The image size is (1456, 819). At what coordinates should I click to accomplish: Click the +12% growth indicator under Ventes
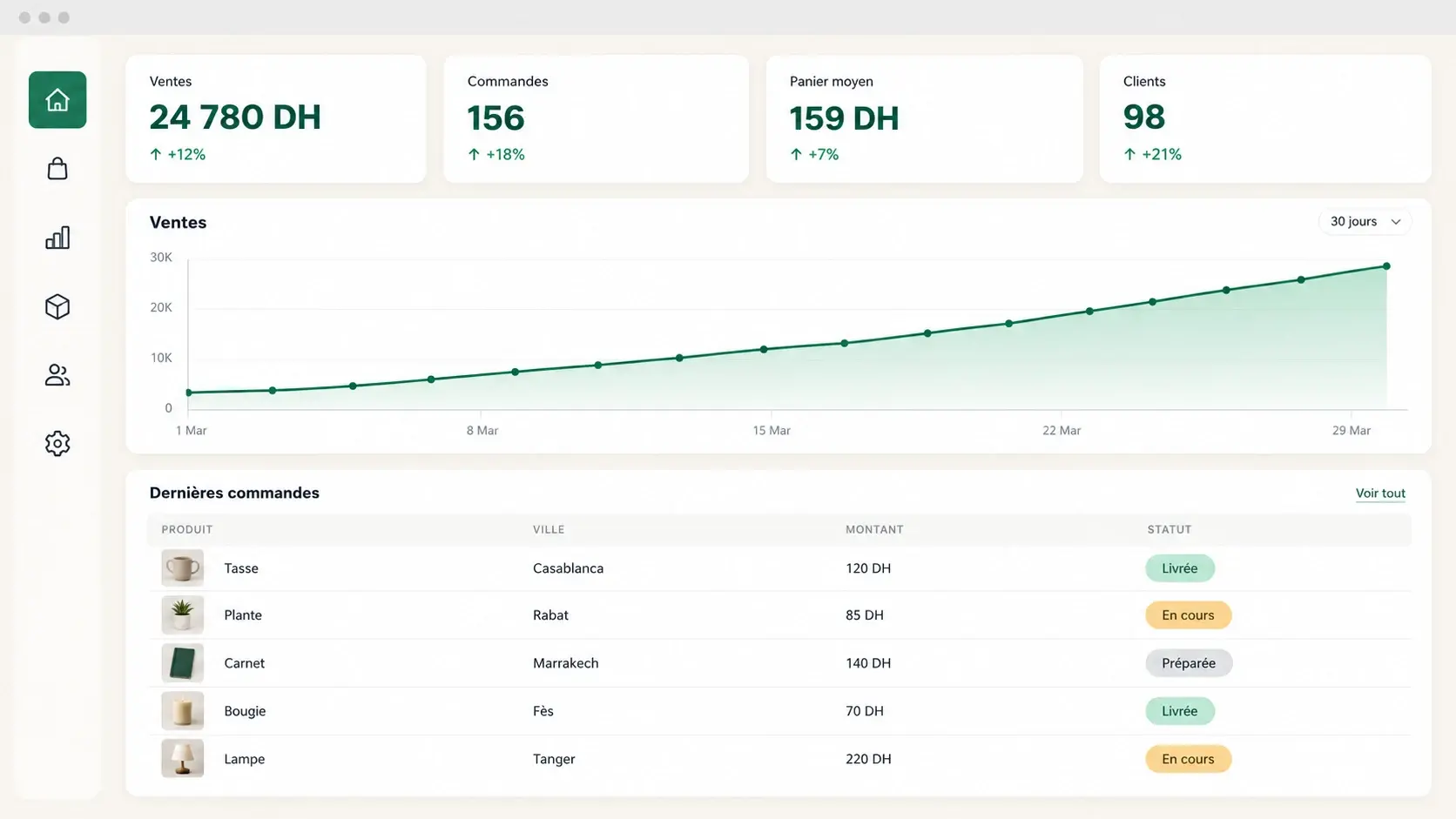pyautogui.click(x=178, y=154)
